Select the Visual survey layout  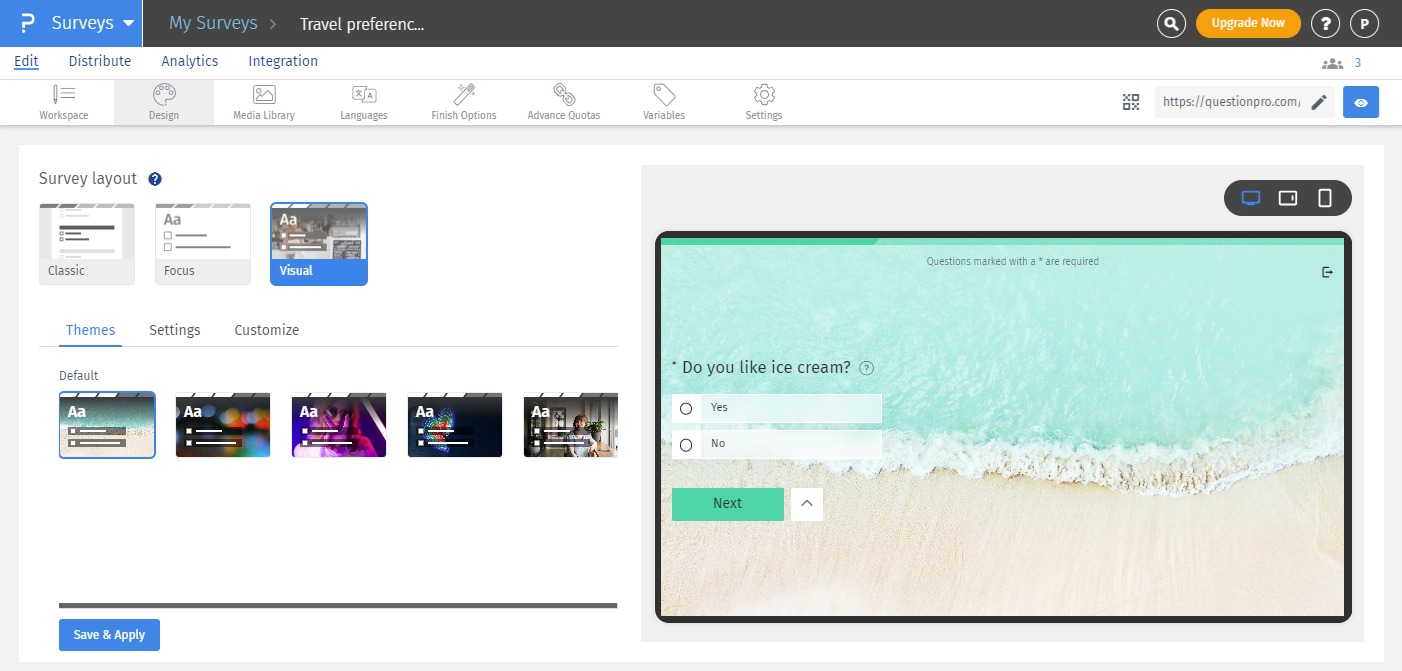pyautogui.click(x=319, y=244)
